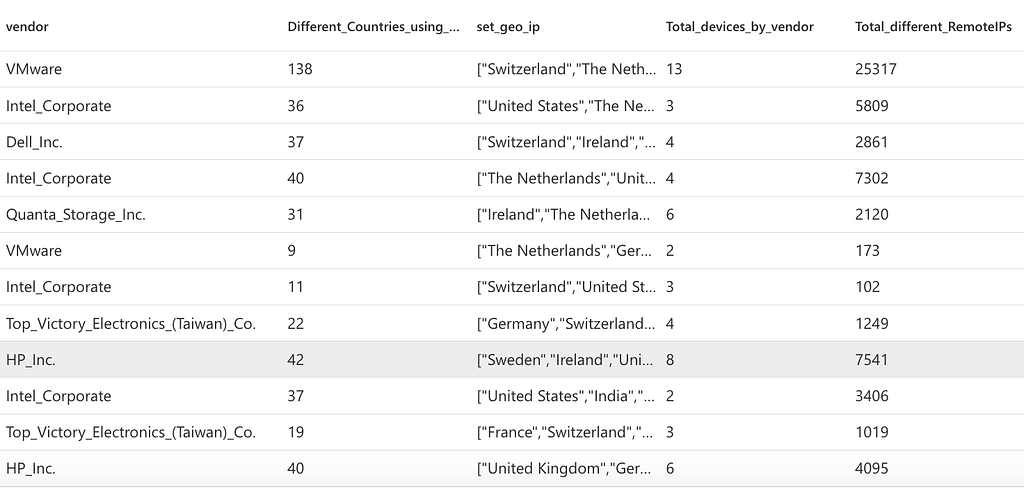Click the Quanta_Storage_Inc. vendor cell
The height and width of the screenshot is (488, 1024).
[x=75, y=214]
